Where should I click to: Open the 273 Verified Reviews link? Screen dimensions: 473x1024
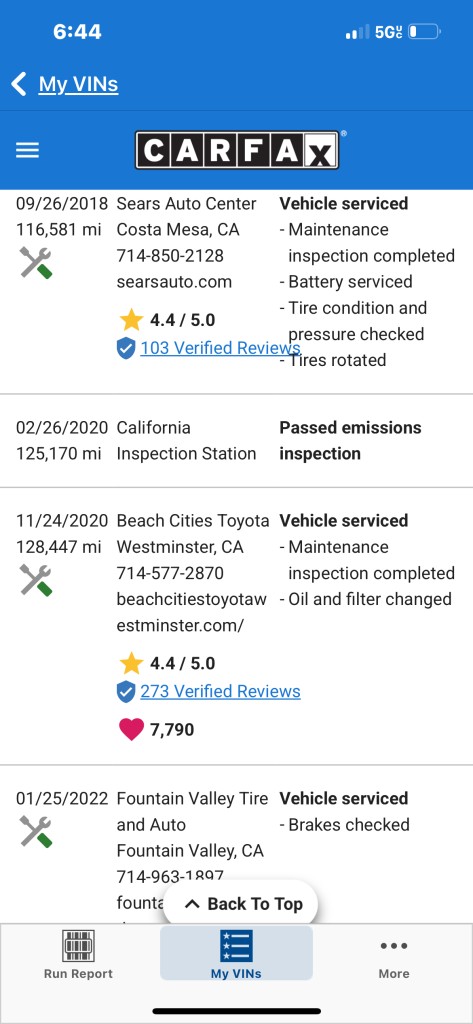[x=220, y=692]
